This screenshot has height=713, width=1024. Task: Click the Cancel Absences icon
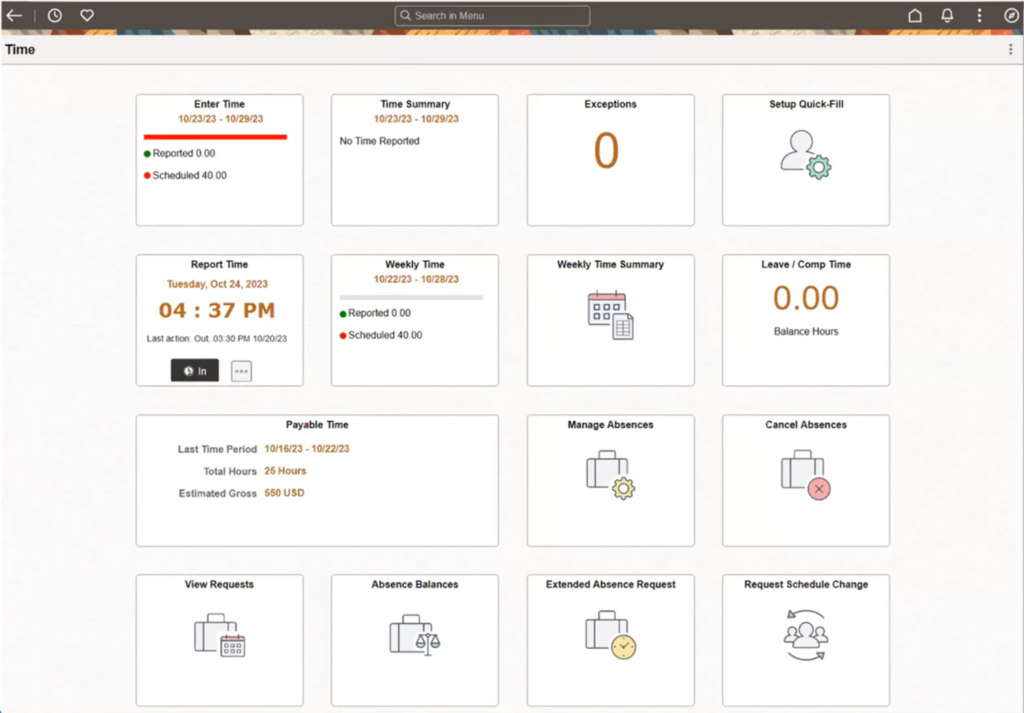coord(805,480)
